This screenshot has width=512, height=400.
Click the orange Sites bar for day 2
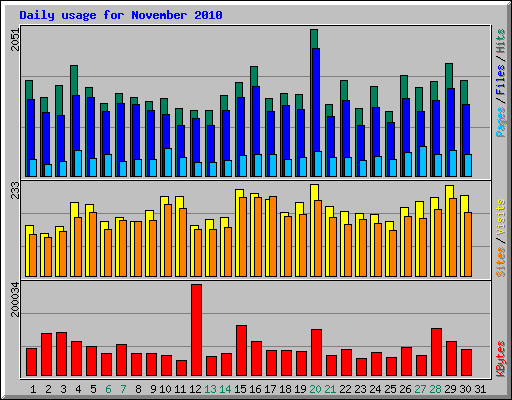coord(48,257)
